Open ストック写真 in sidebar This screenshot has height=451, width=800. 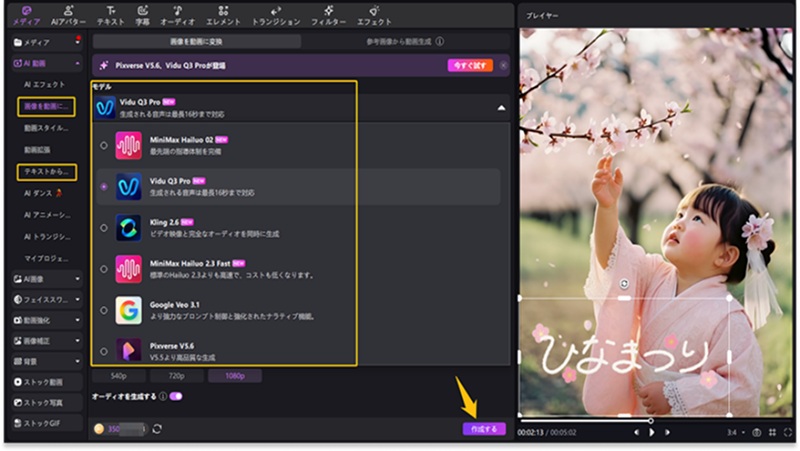coord(46,403)
